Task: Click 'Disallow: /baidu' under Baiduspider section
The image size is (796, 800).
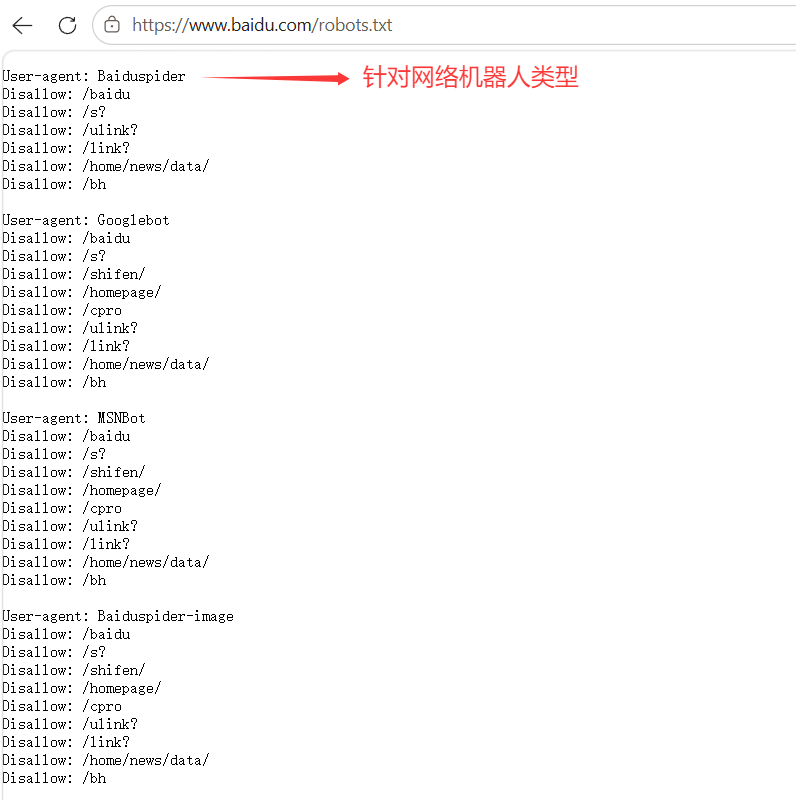Action: pos(66,94)
